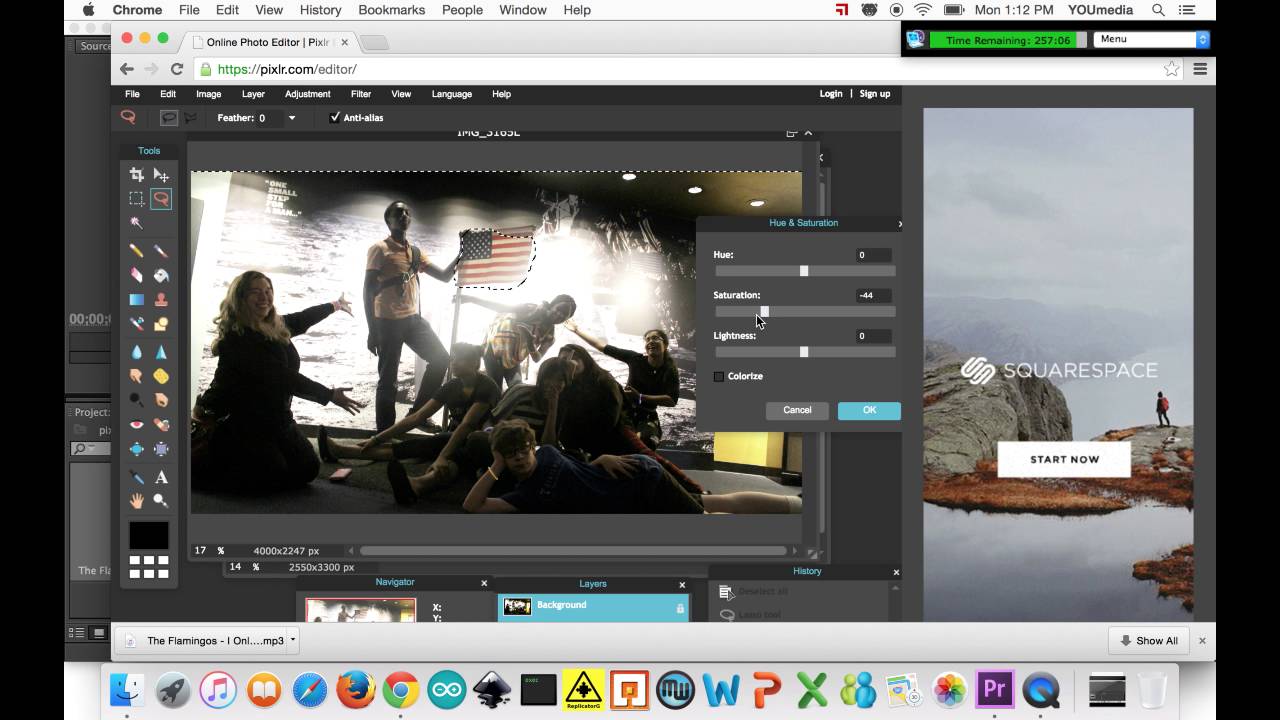Open the File menu in Pixlr
The image size is (1280, 720).
(132, 94)
